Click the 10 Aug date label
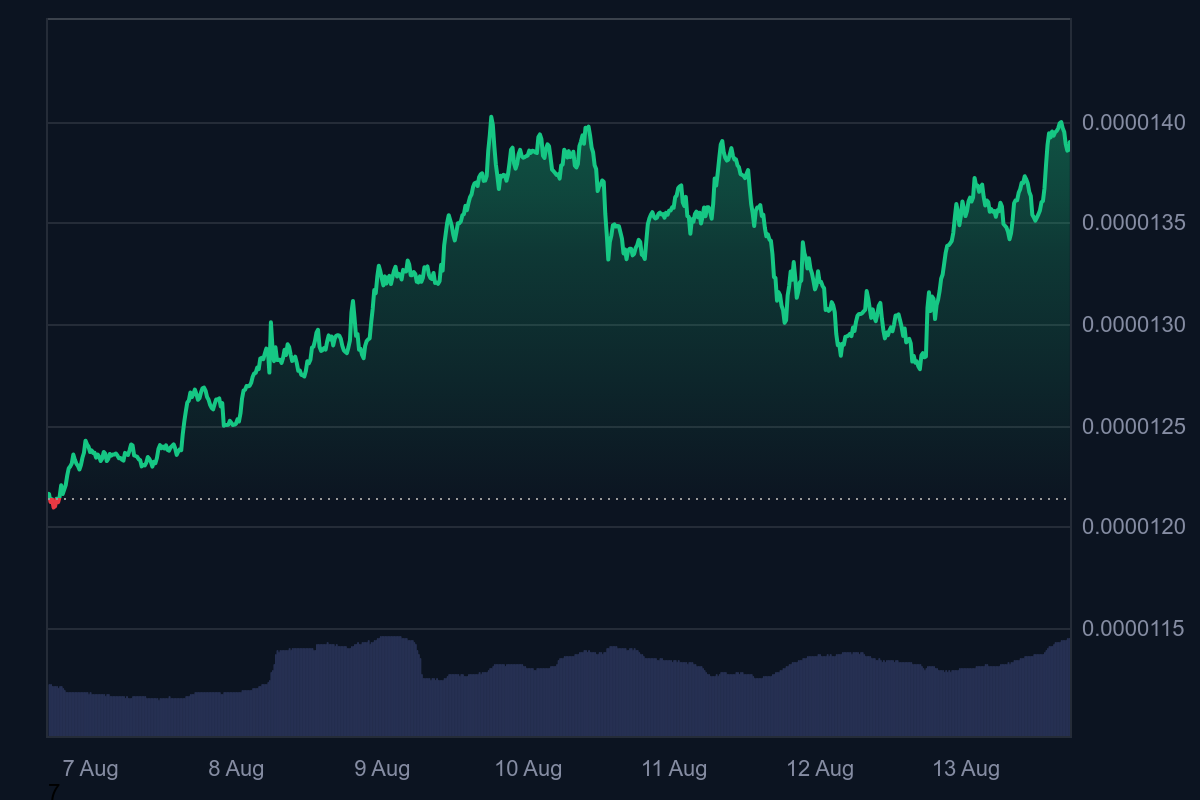The width and height of the screenshot is (1200, 800). click(x=528, y=769)
